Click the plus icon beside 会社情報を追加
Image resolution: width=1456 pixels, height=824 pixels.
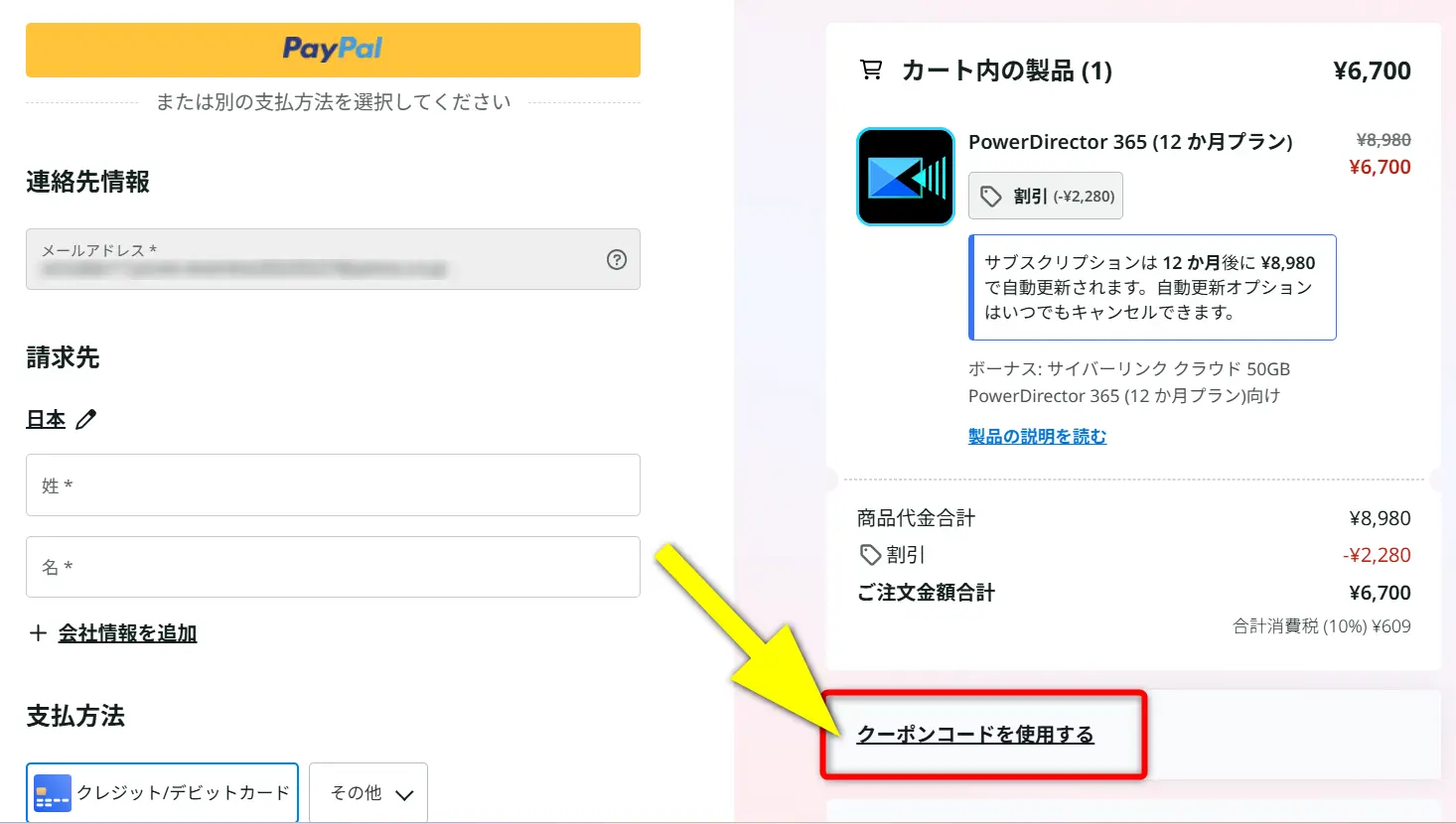point(38,632)
